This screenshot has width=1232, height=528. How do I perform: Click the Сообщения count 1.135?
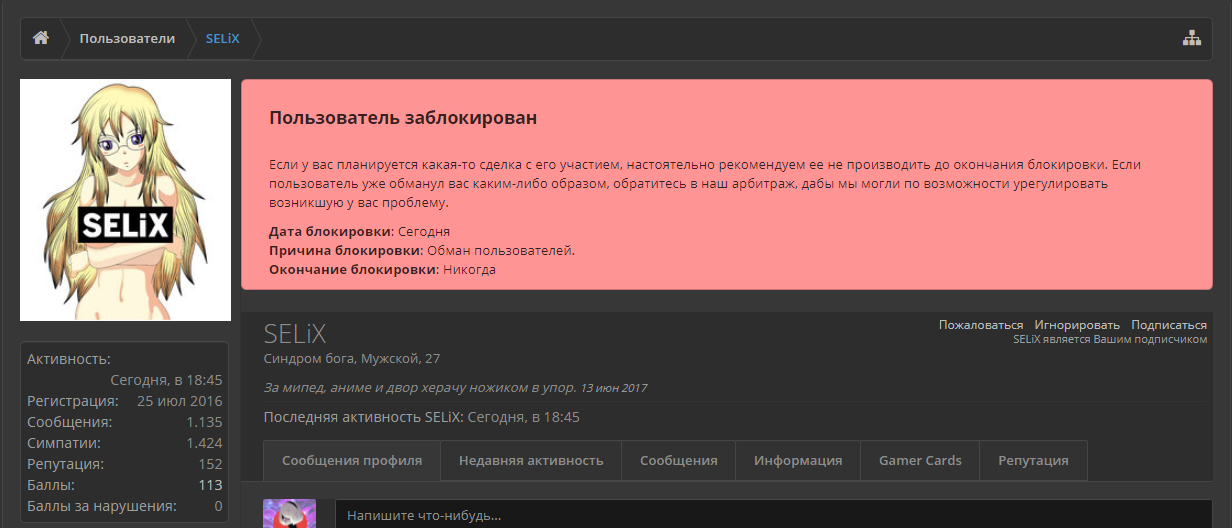coord(204,422)
